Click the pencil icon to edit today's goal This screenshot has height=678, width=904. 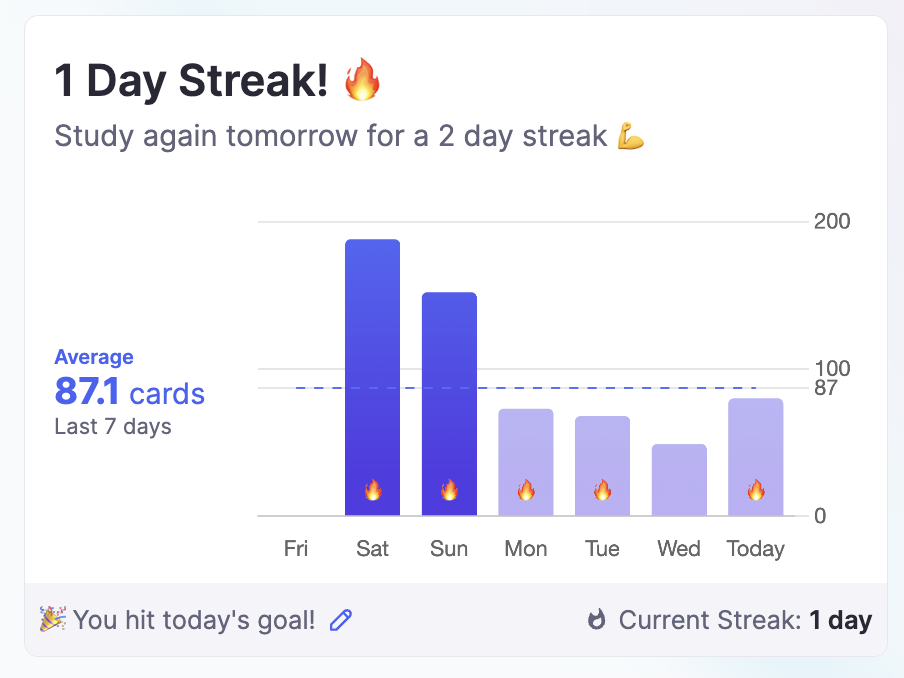click(341, 621)
